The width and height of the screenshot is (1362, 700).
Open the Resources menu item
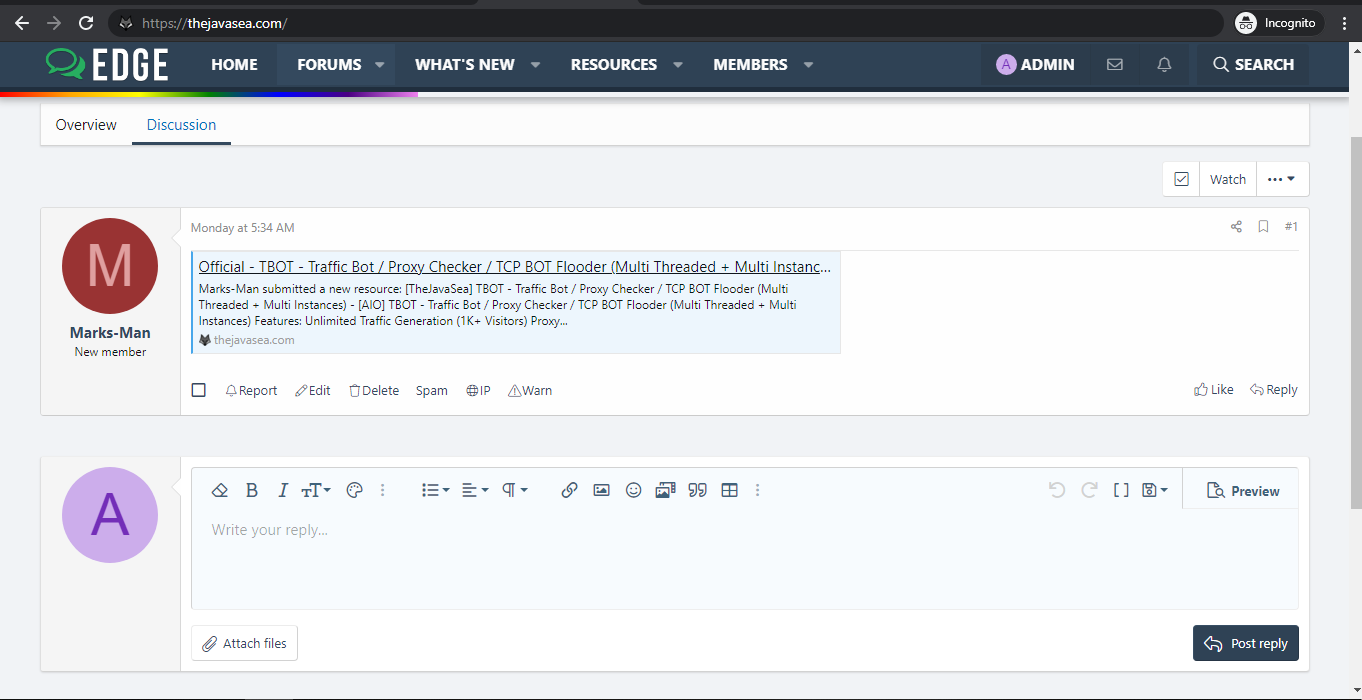pos(613,65)
